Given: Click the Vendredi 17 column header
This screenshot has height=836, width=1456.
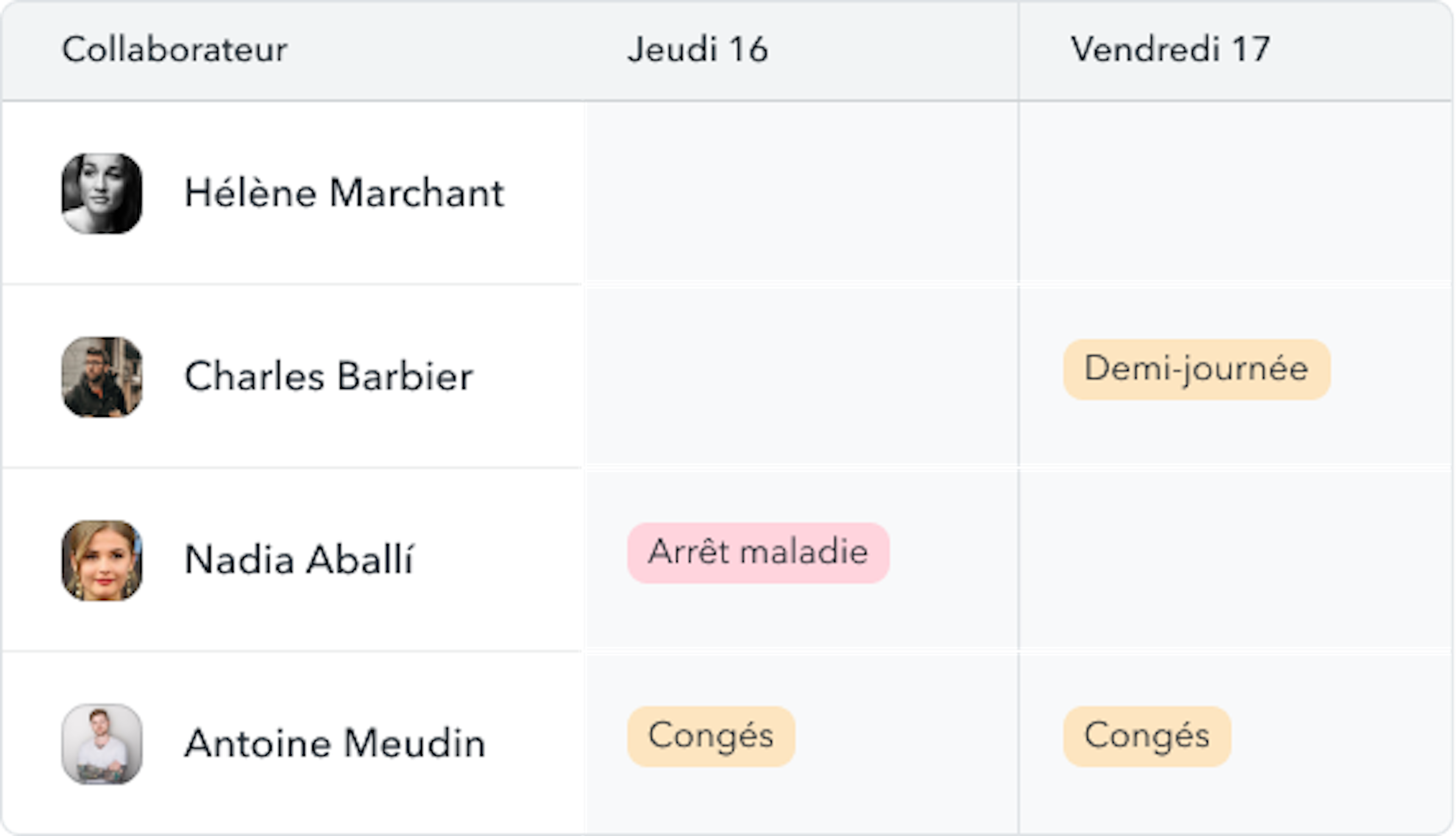Looking at the screenshot, I should pos(1170,49).
